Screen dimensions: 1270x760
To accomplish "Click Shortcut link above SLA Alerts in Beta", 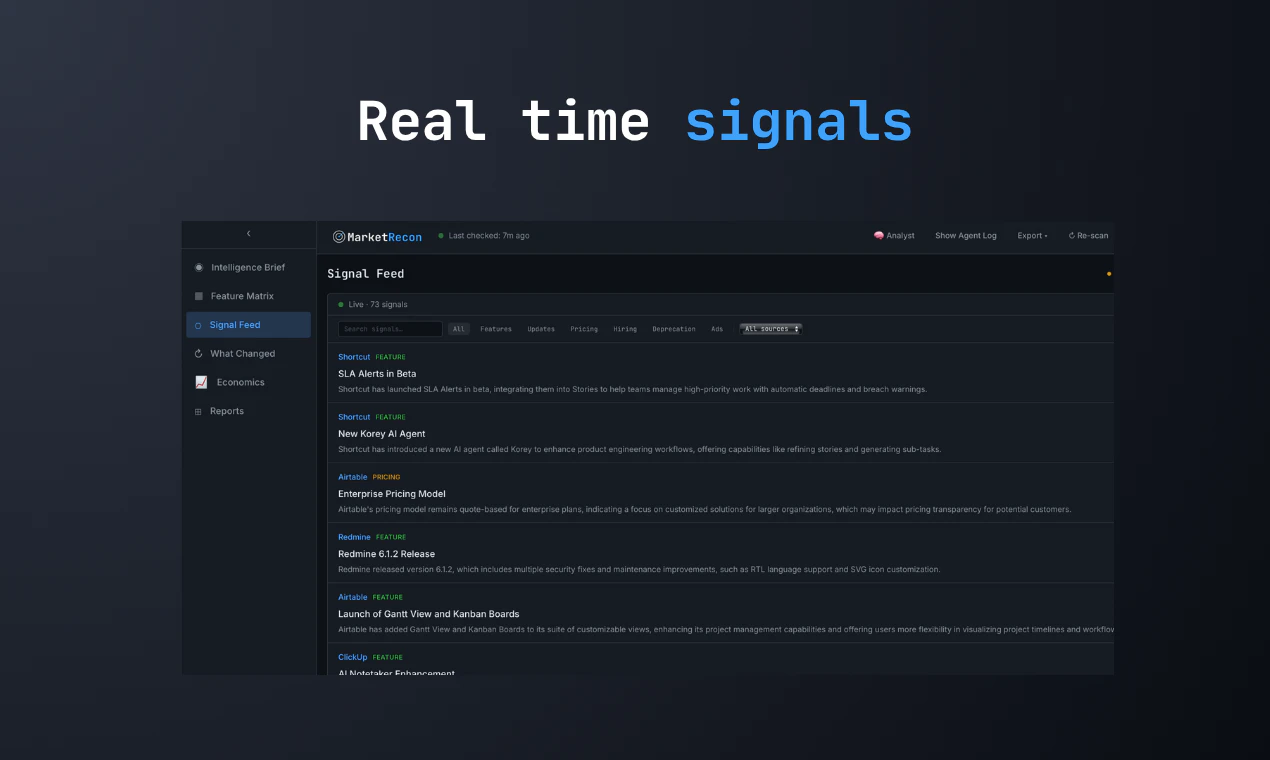I will 354,357.
